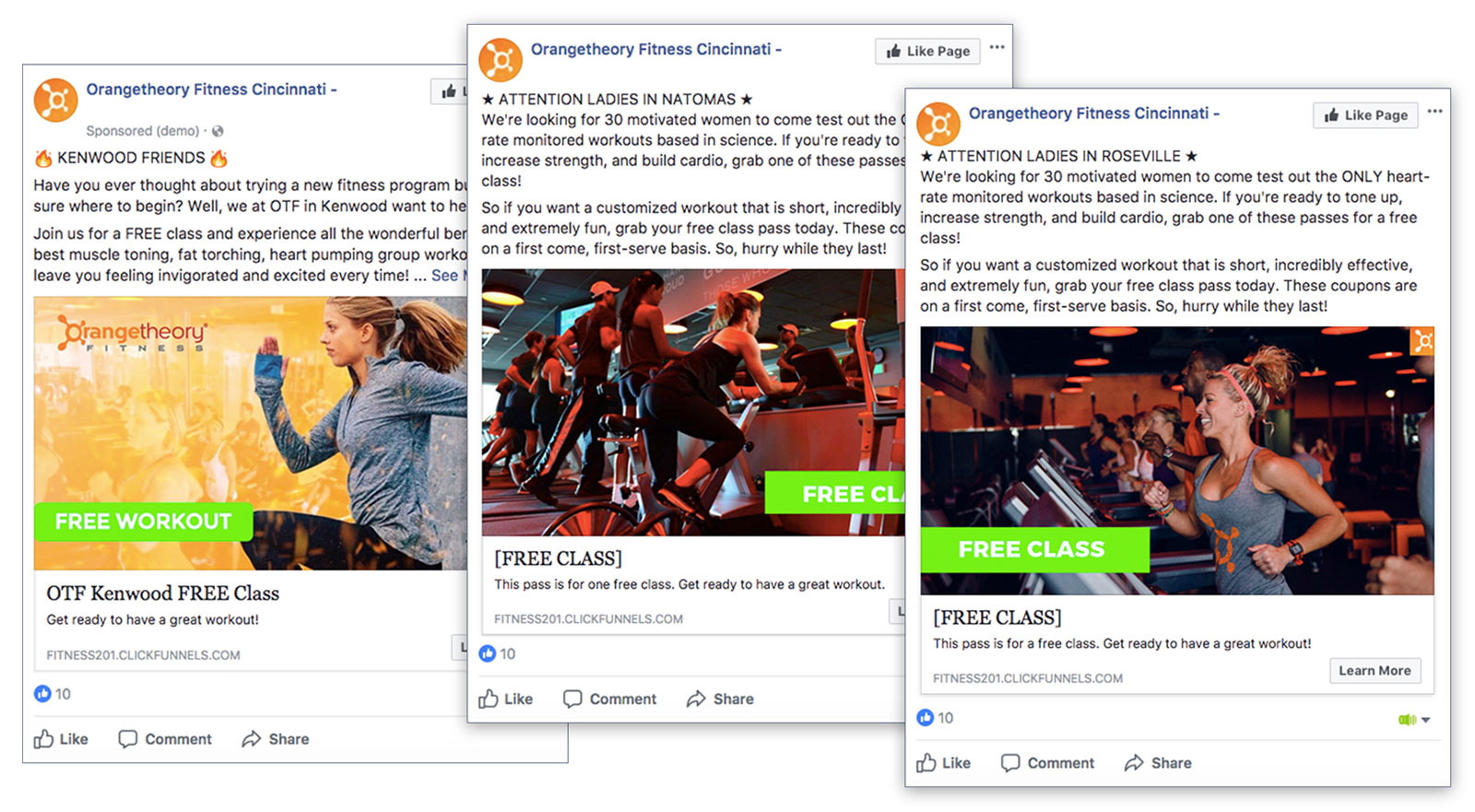Click Learn More on the Roseville ad
This screenshot has width=1475, height=812.
[1374, 671]
